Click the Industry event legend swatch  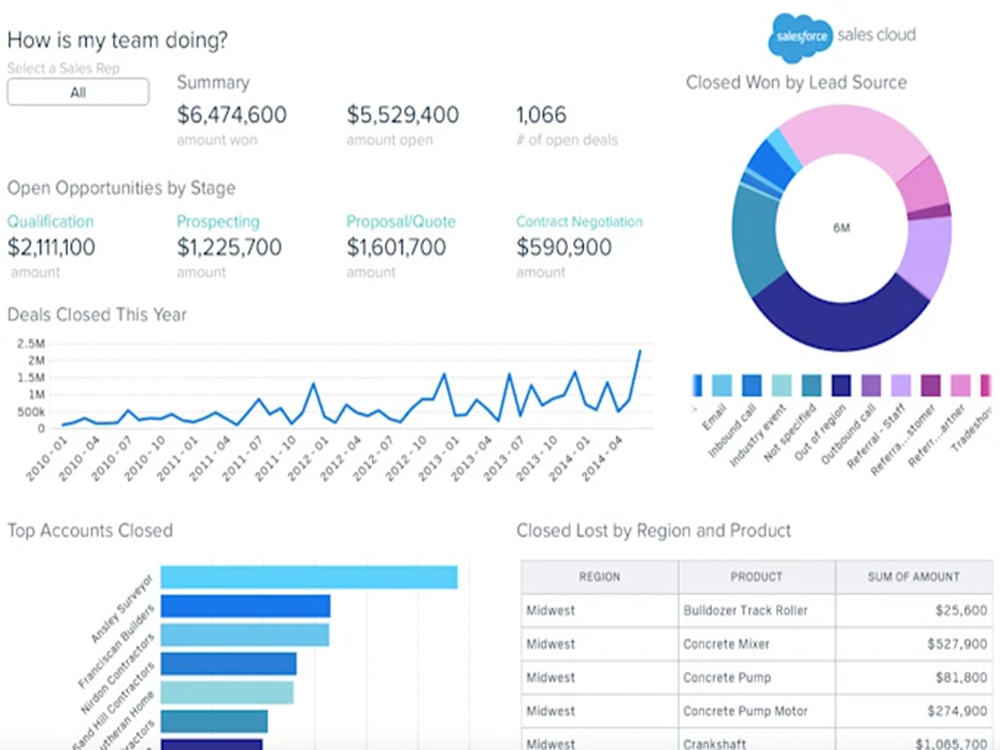(x=781, y=385)
